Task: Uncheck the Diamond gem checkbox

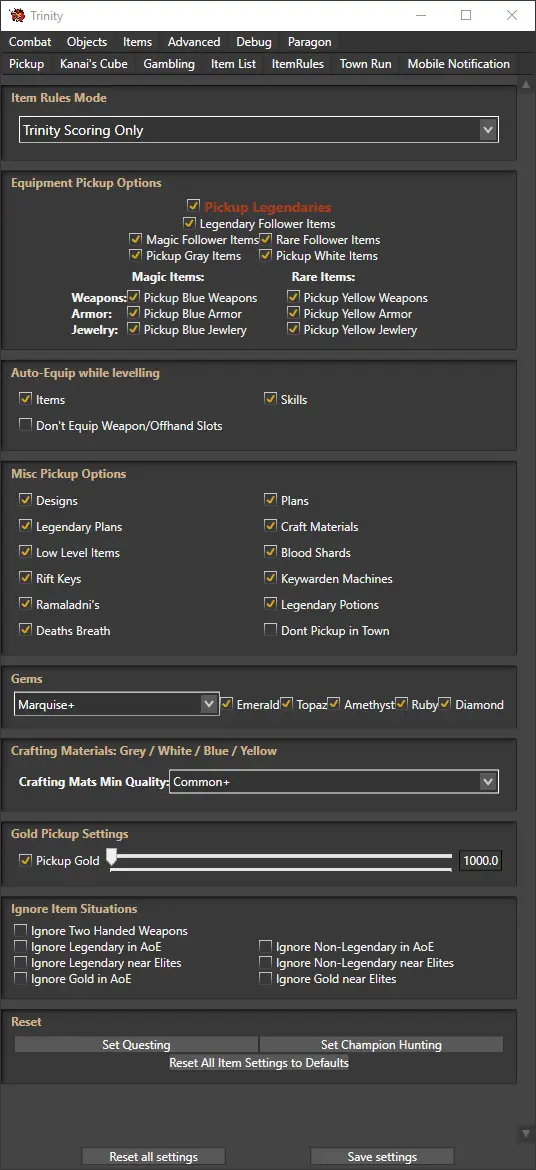Action: [445, 704]
